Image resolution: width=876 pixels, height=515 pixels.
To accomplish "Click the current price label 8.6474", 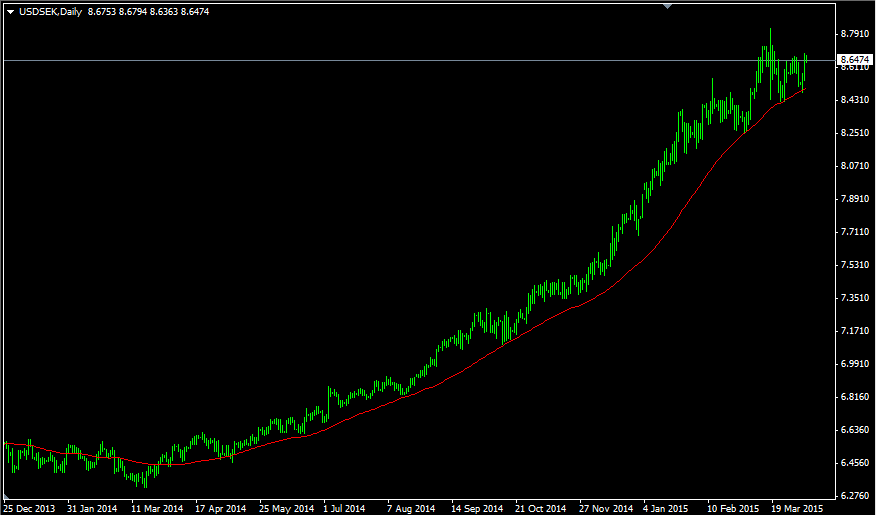I will click(854, 59).
